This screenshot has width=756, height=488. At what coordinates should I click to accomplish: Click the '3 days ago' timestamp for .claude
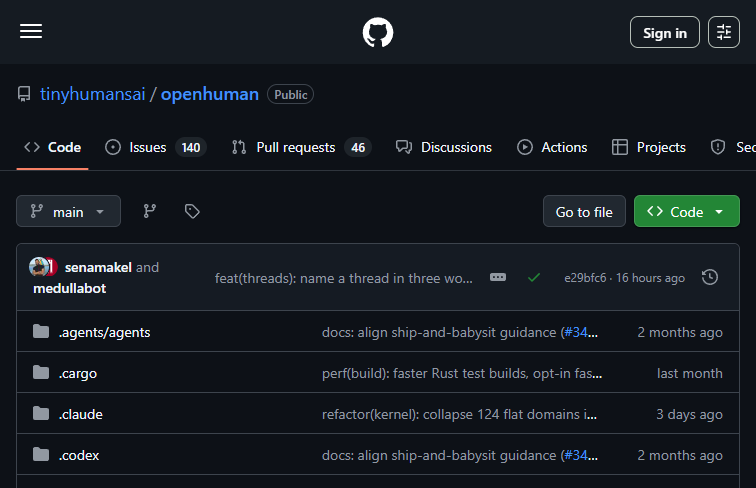(x=689, y=414)
